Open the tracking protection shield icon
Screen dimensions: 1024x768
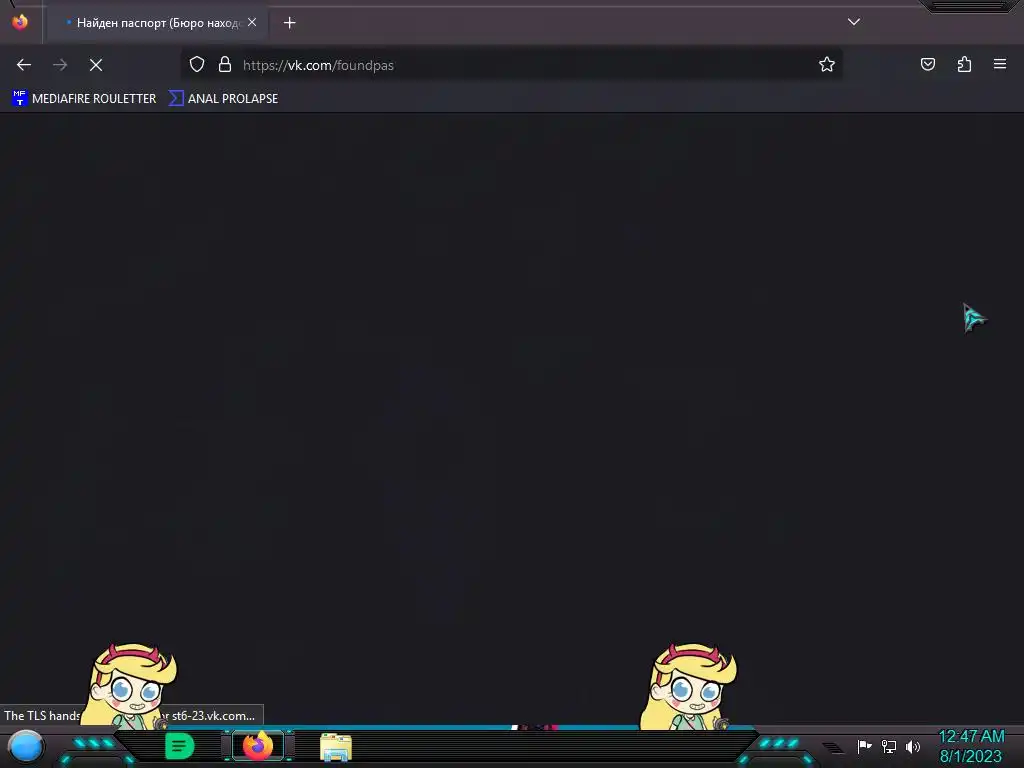(197, 65)
